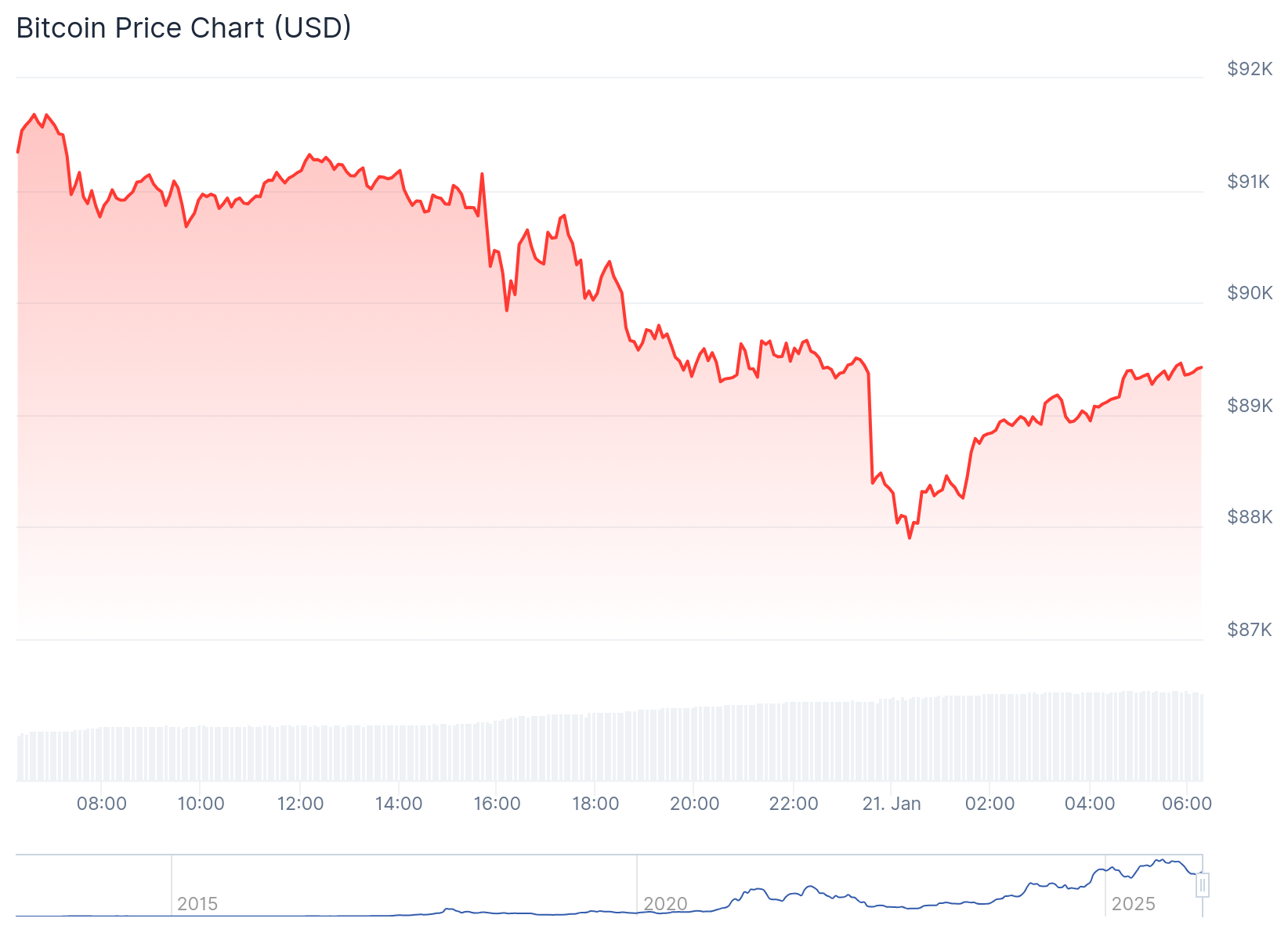
Task: Click the 08:00 x-axis time label
Action: pyautogui.click(x=102, y=804)
